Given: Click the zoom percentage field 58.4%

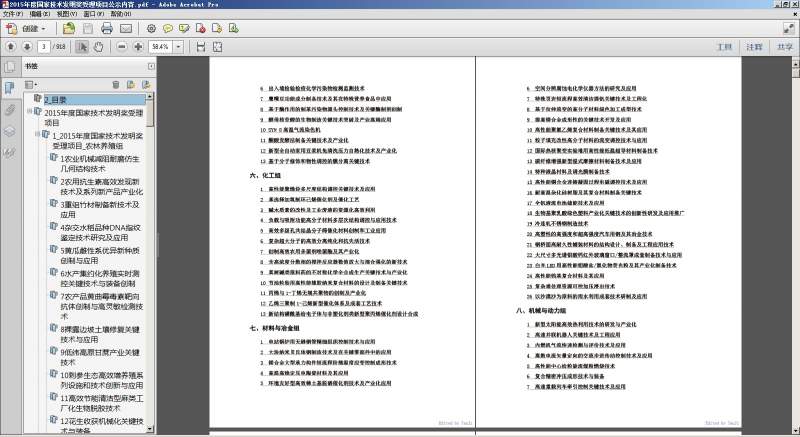Looking at the screenshot, I should 161,47.
